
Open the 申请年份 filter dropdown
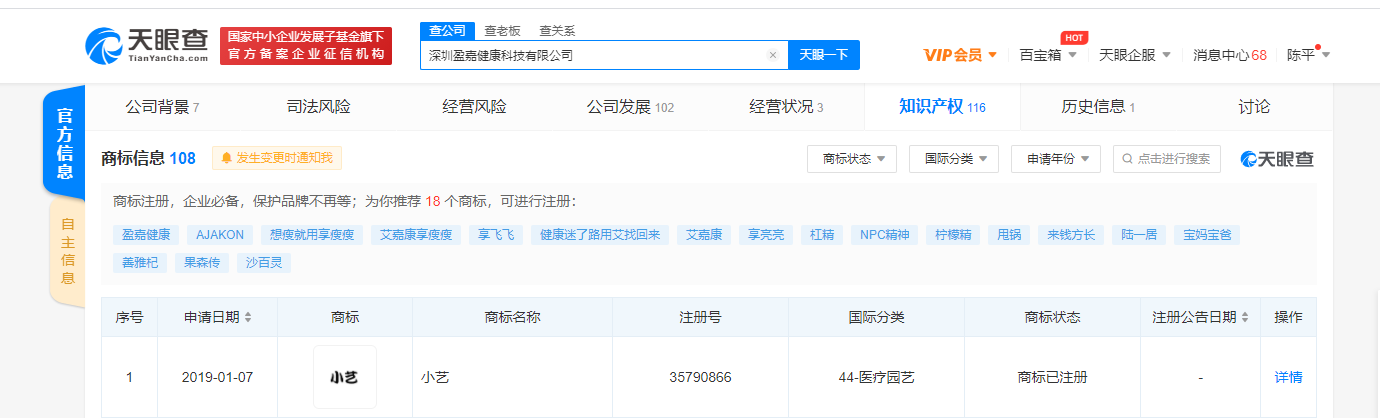(1056, 159)
